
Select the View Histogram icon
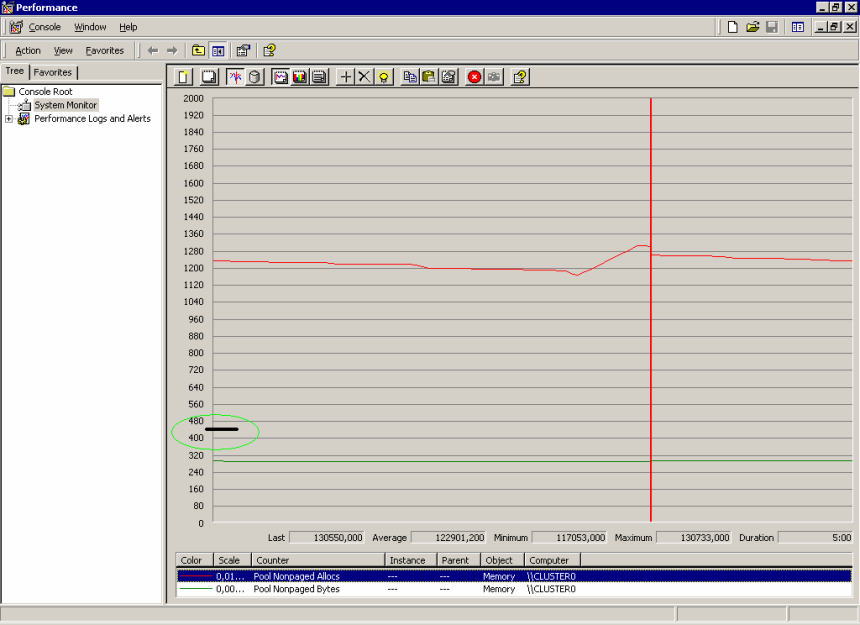[299, 77]
